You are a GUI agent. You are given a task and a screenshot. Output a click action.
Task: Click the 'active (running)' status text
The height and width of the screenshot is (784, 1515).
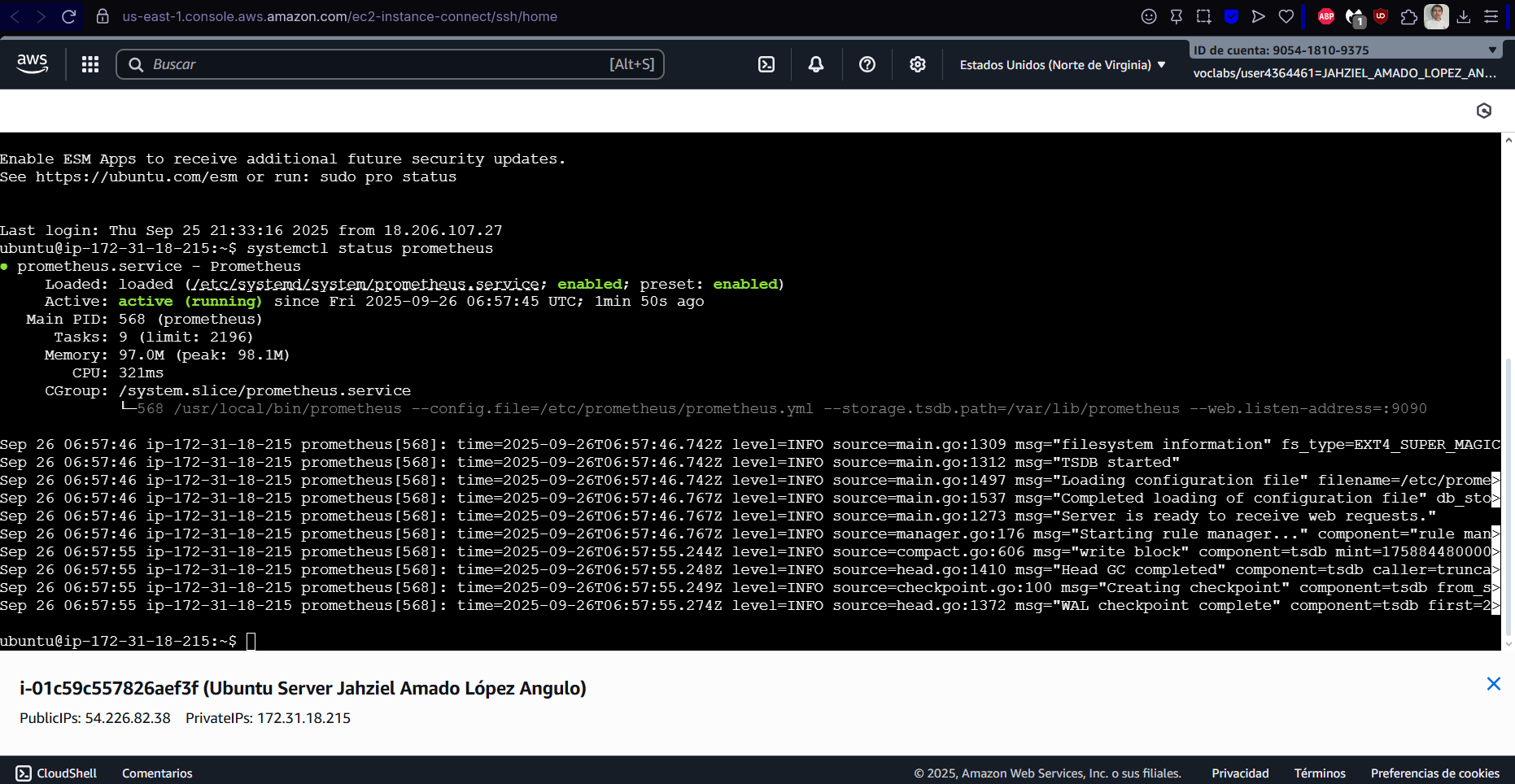190,302
